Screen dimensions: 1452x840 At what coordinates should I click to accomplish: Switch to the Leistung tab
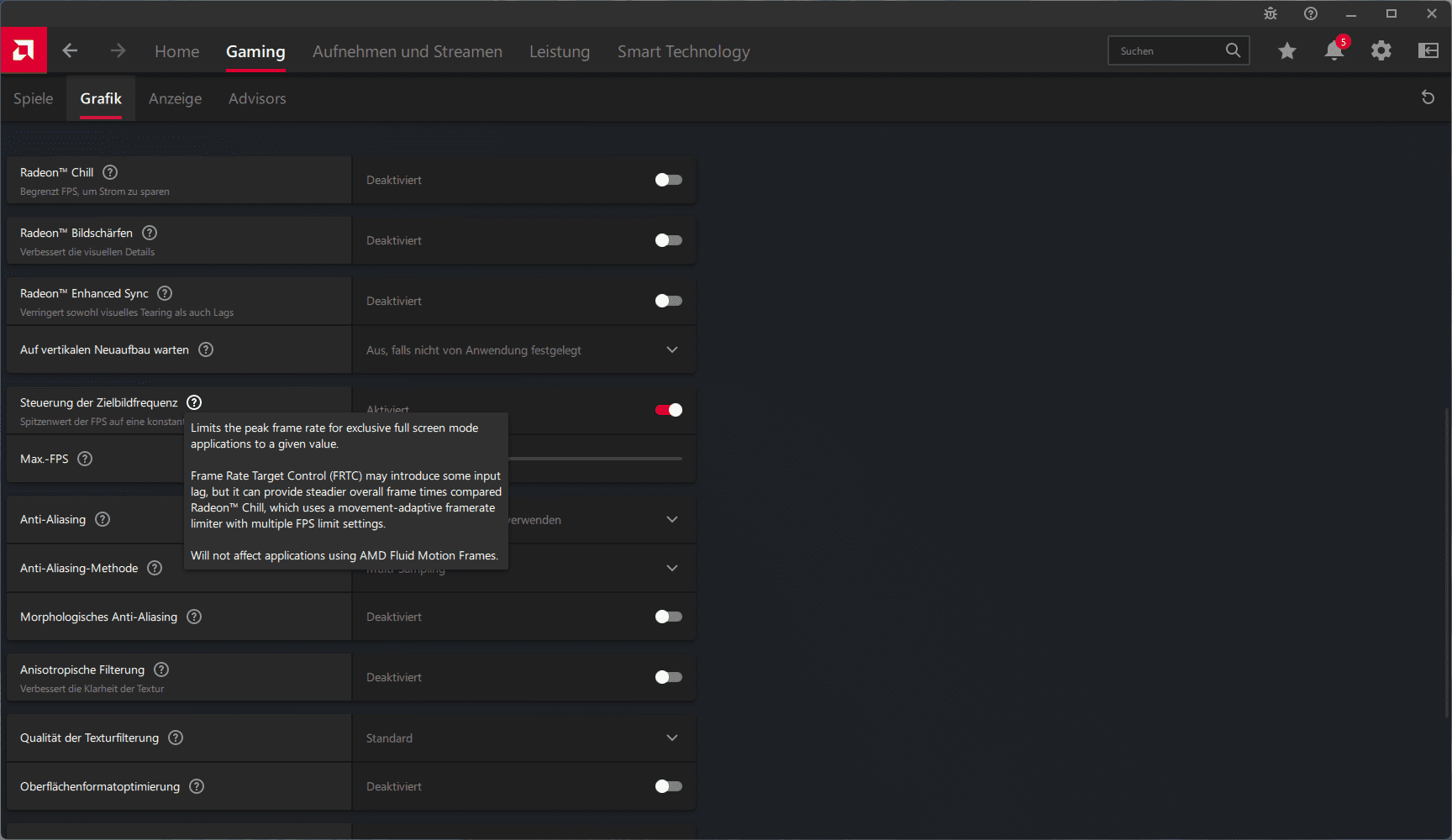560,51
